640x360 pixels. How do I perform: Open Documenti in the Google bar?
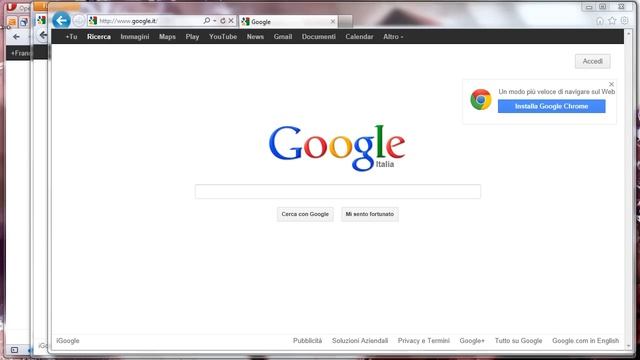(x=319, y=37)
